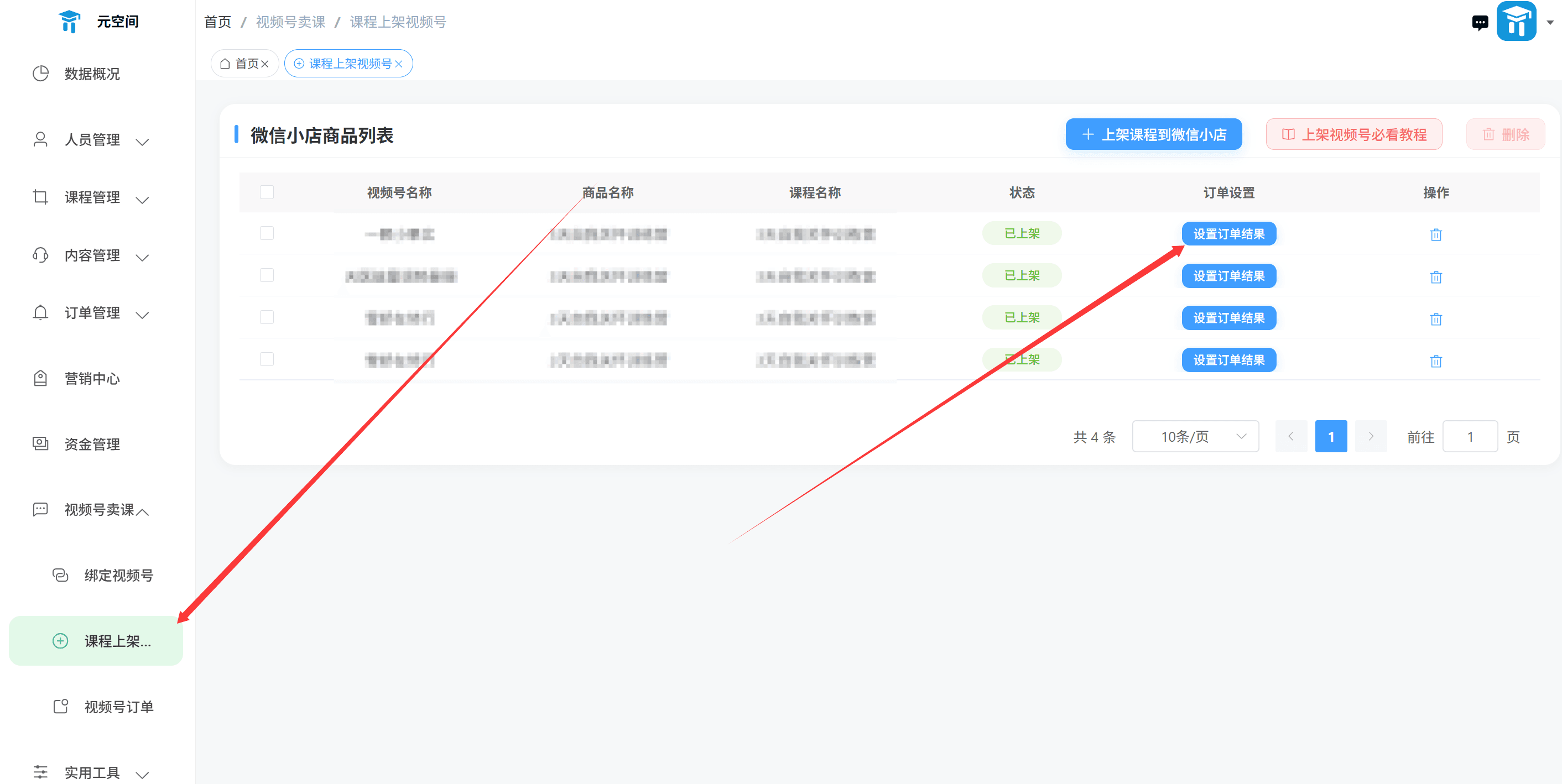Open the 10条/页 page size dropdown
The height and width of the screenshot is (784, 1562).
click(x=1195, y=437)
